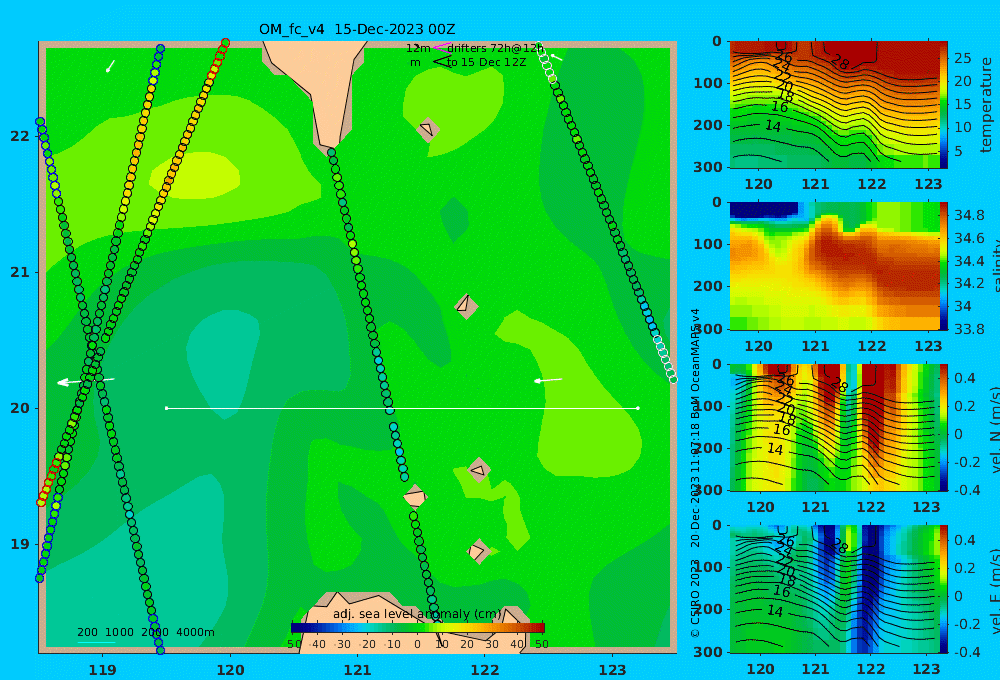Click the latitude label 21 on main map

click(20, 272)
